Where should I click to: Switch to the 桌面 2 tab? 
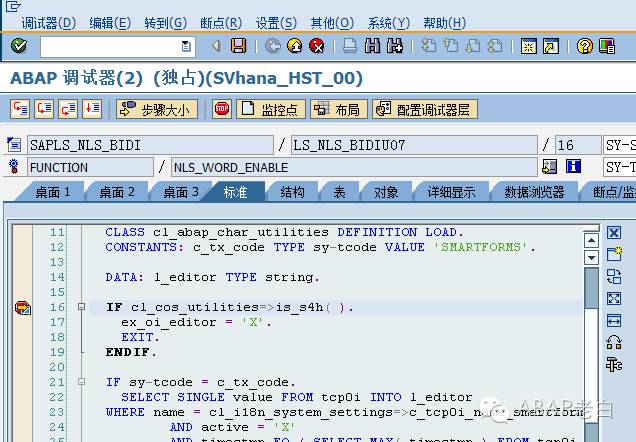(117, 192)
